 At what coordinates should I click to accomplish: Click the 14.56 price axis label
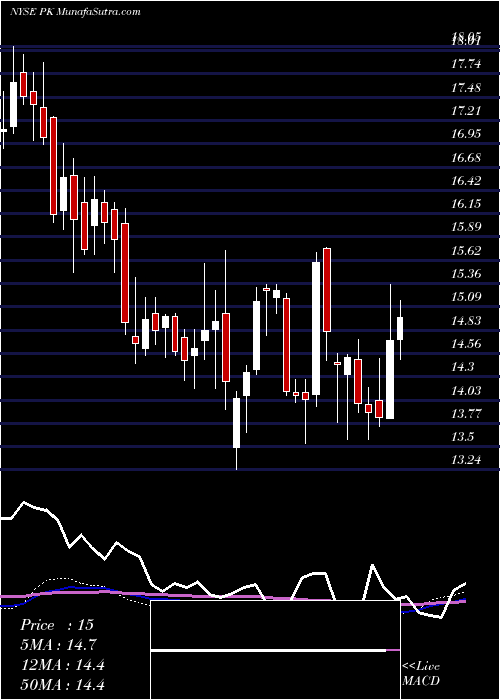(466, 344)
